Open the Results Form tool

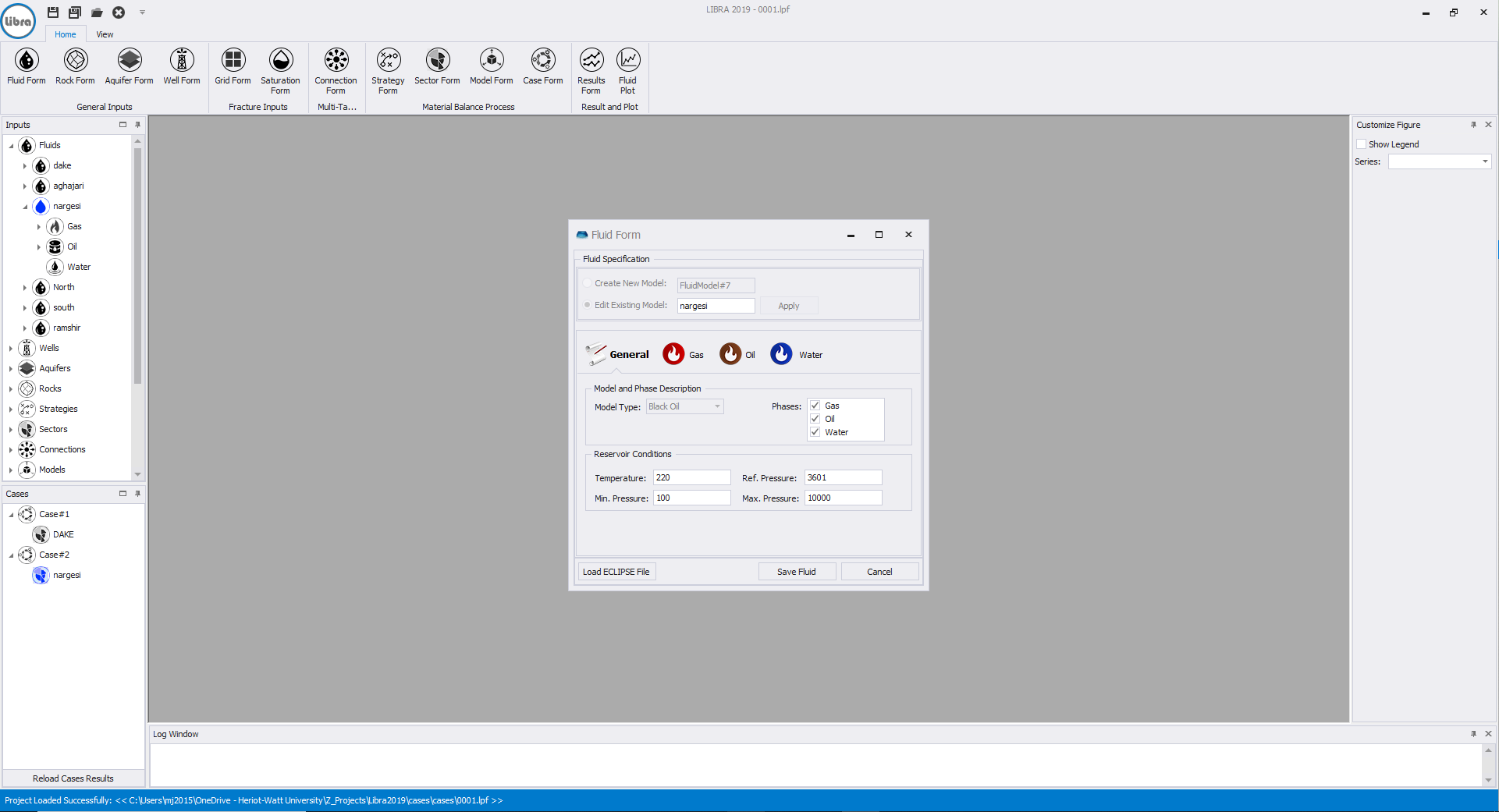(591, 66)
